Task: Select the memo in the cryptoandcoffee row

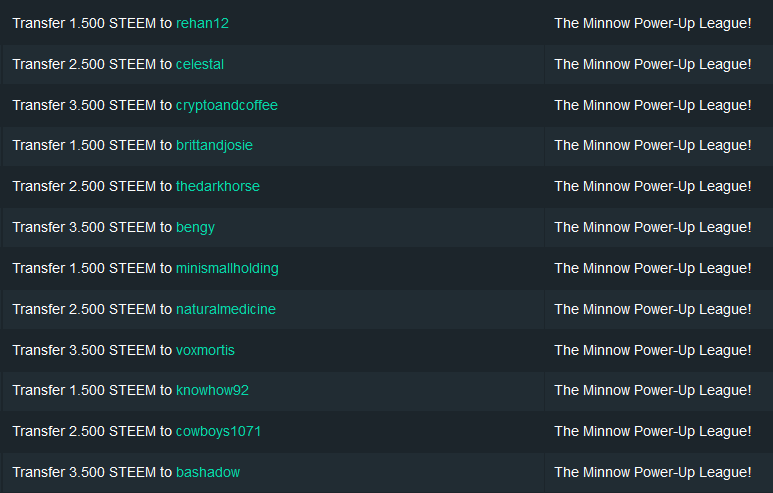Action: 653,106
